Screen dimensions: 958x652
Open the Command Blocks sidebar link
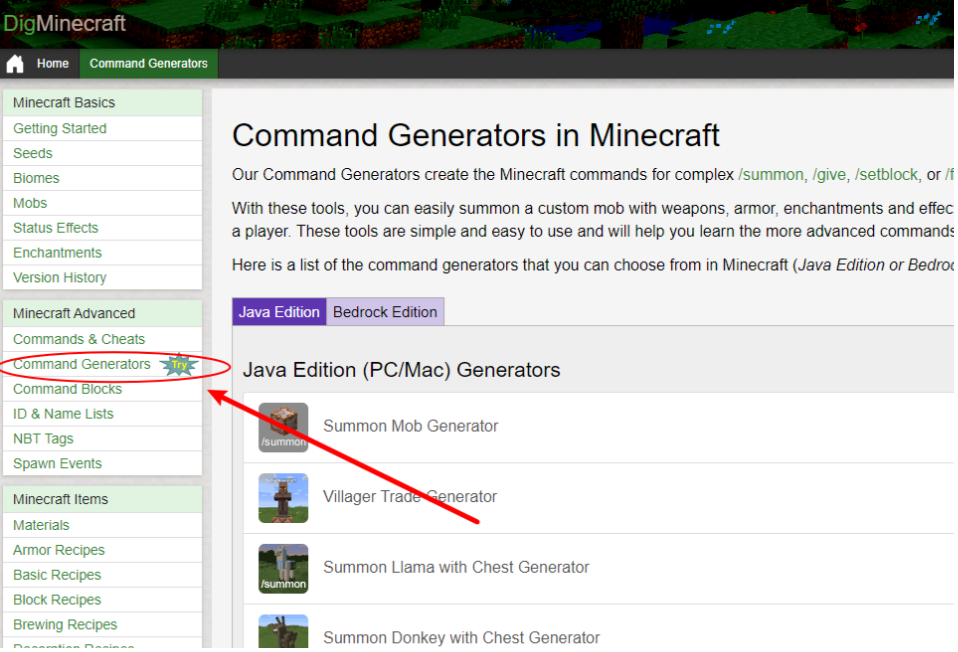click(x=67, y=389)
